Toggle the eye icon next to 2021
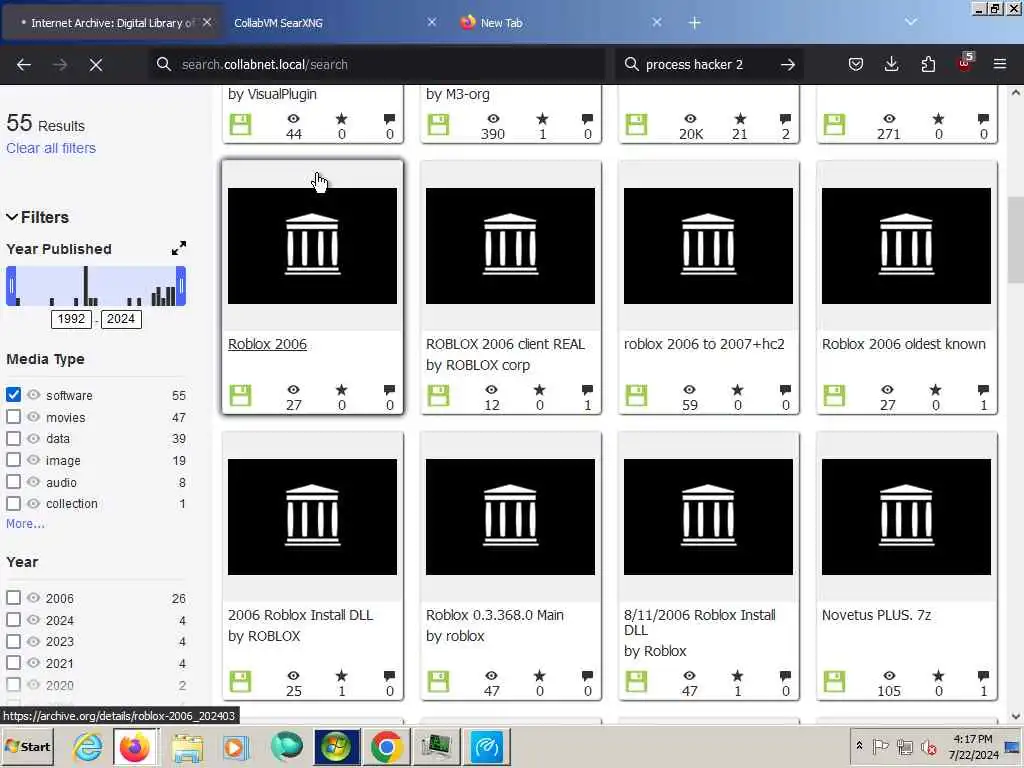 pyautogui.click(x=33, y=663)
